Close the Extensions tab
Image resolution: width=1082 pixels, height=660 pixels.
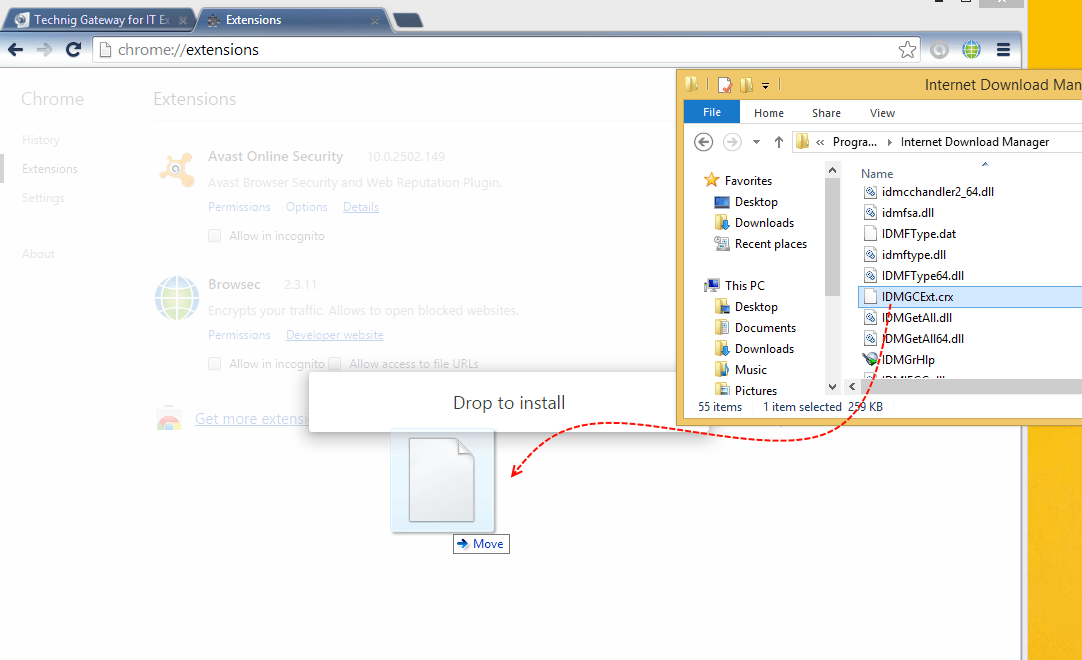375,21
